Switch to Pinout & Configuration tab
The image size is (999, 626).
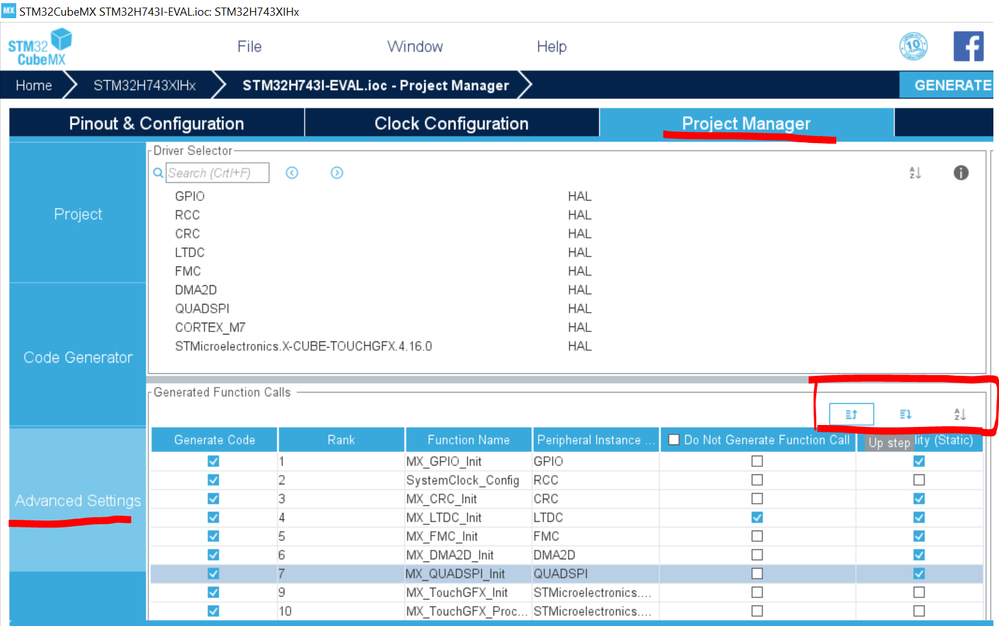[x=157, y=123]
